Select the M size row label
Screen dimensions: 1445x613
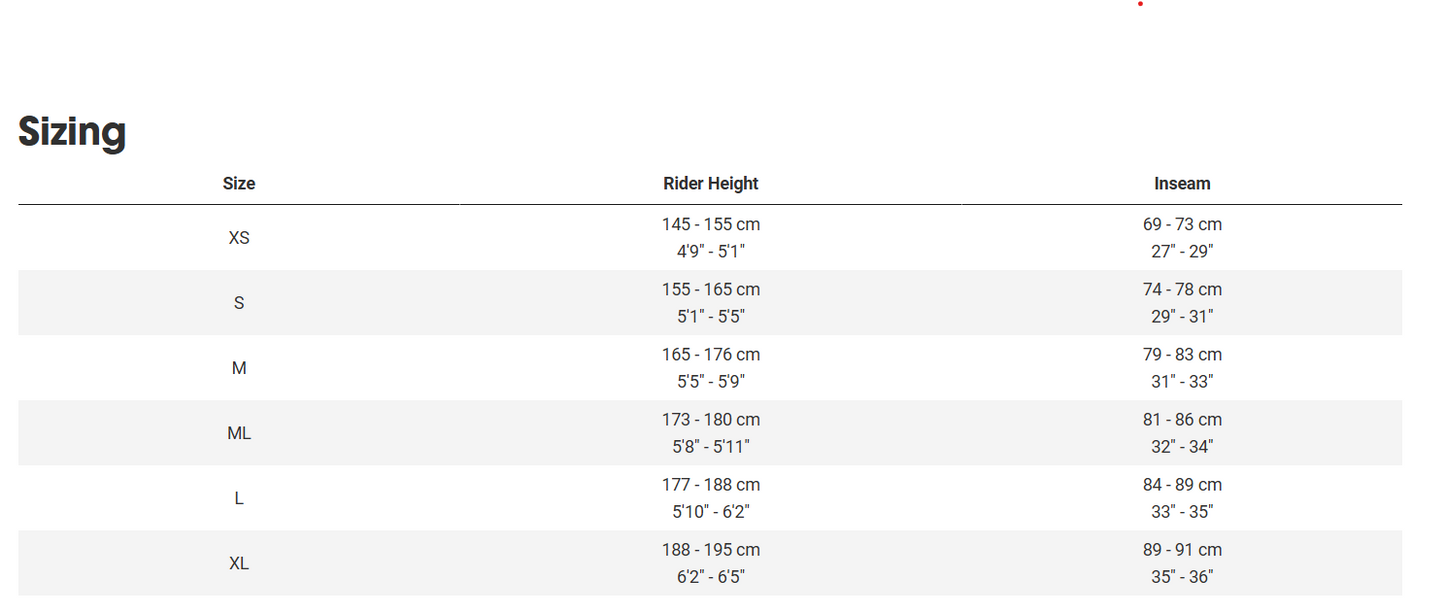pos(239,368)
